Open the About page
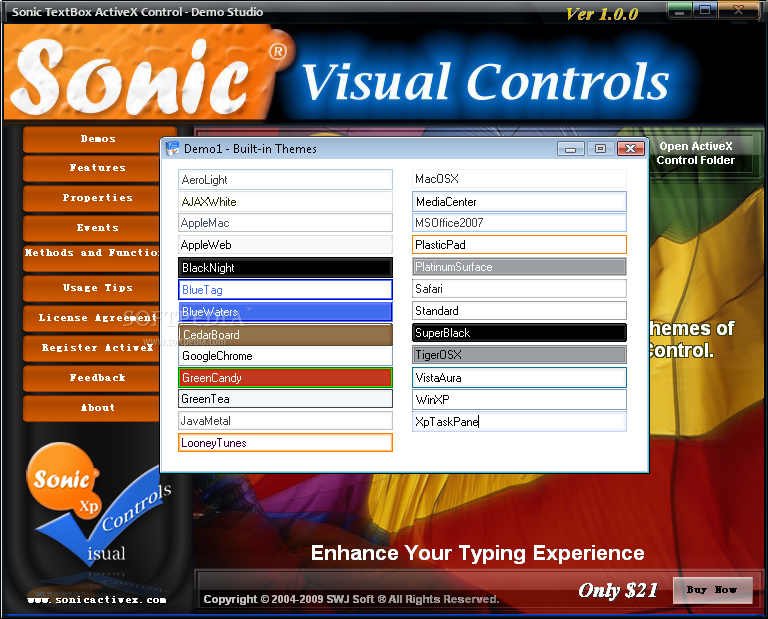The width and height of the screenshot is (768, 619). (x=93, y=408)
